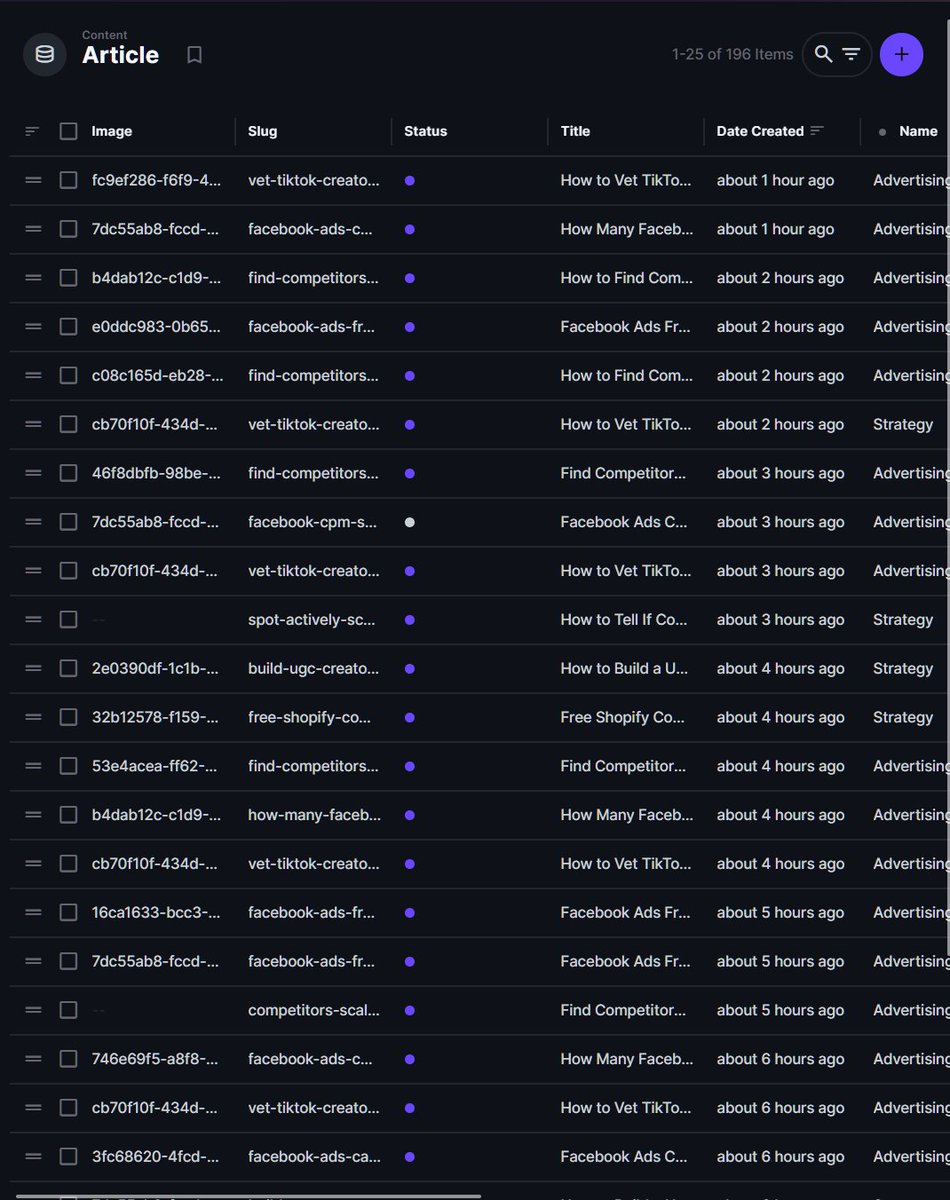Check the box for 16ca1633 row
This screenshot has height=1200, width=950.
click(68, 912)
